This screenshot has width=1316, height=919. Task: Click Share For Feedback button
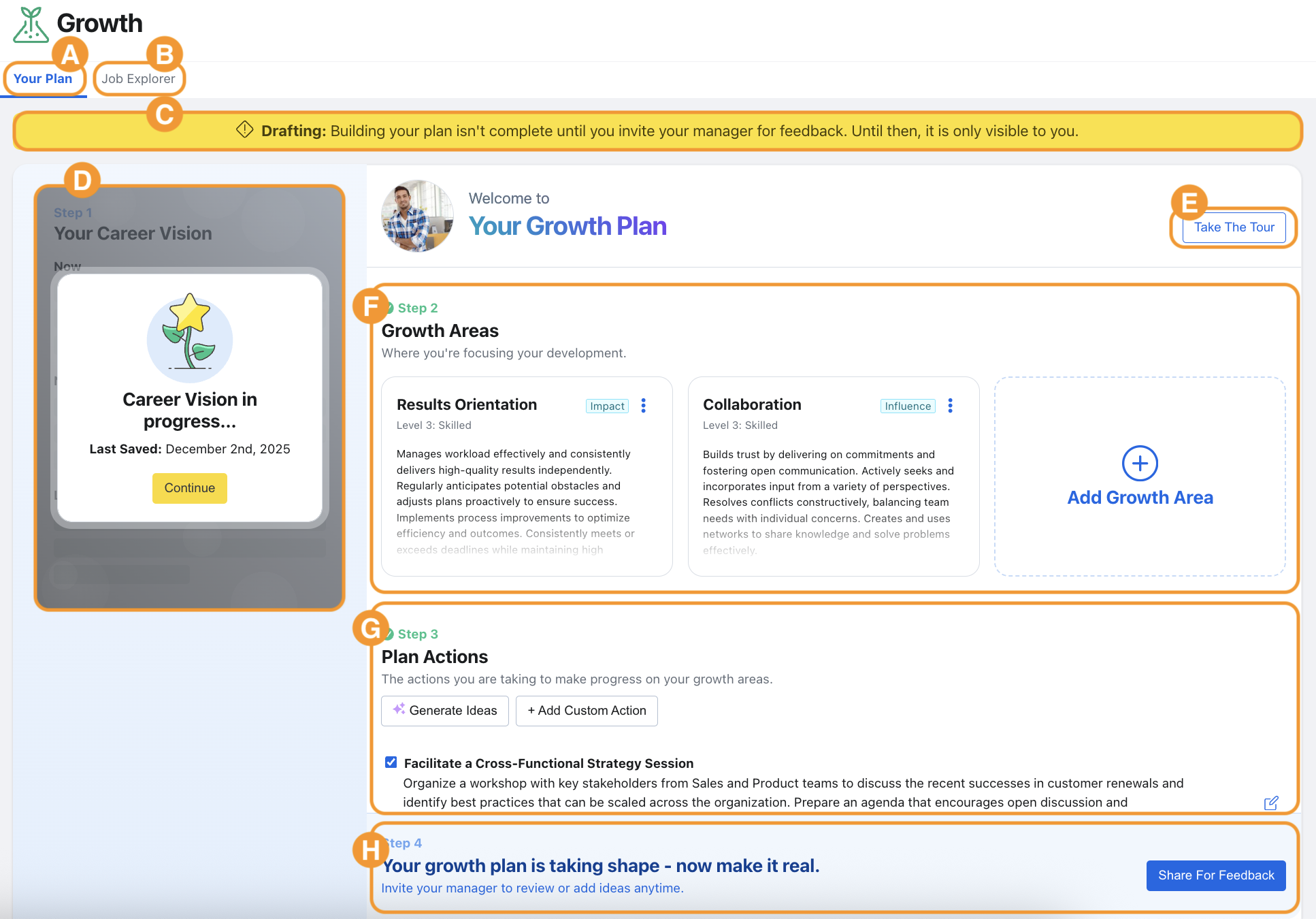point(1215,875)
